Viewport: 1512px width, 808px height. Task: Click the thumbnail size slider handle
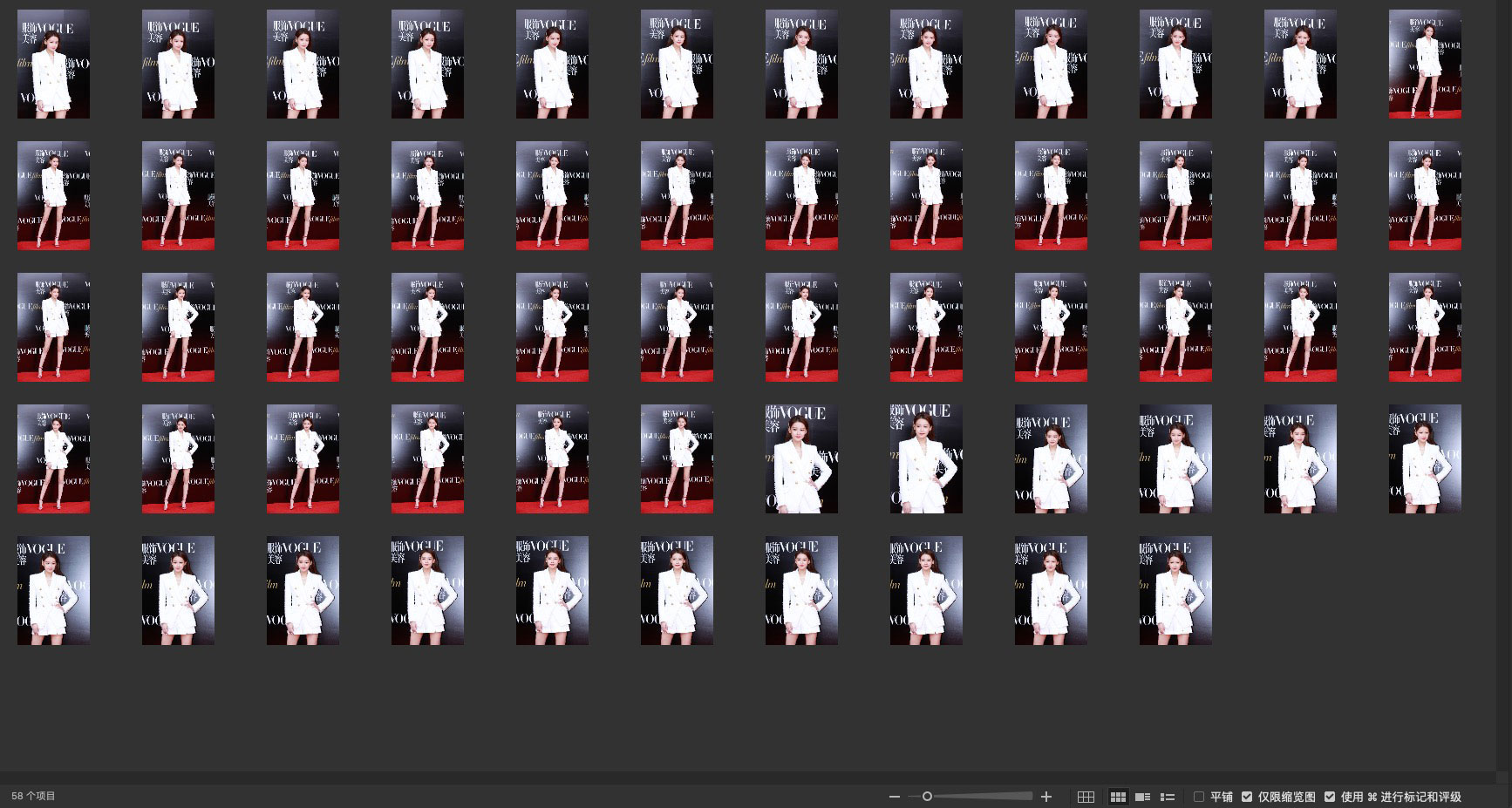(x=927, y=797)
